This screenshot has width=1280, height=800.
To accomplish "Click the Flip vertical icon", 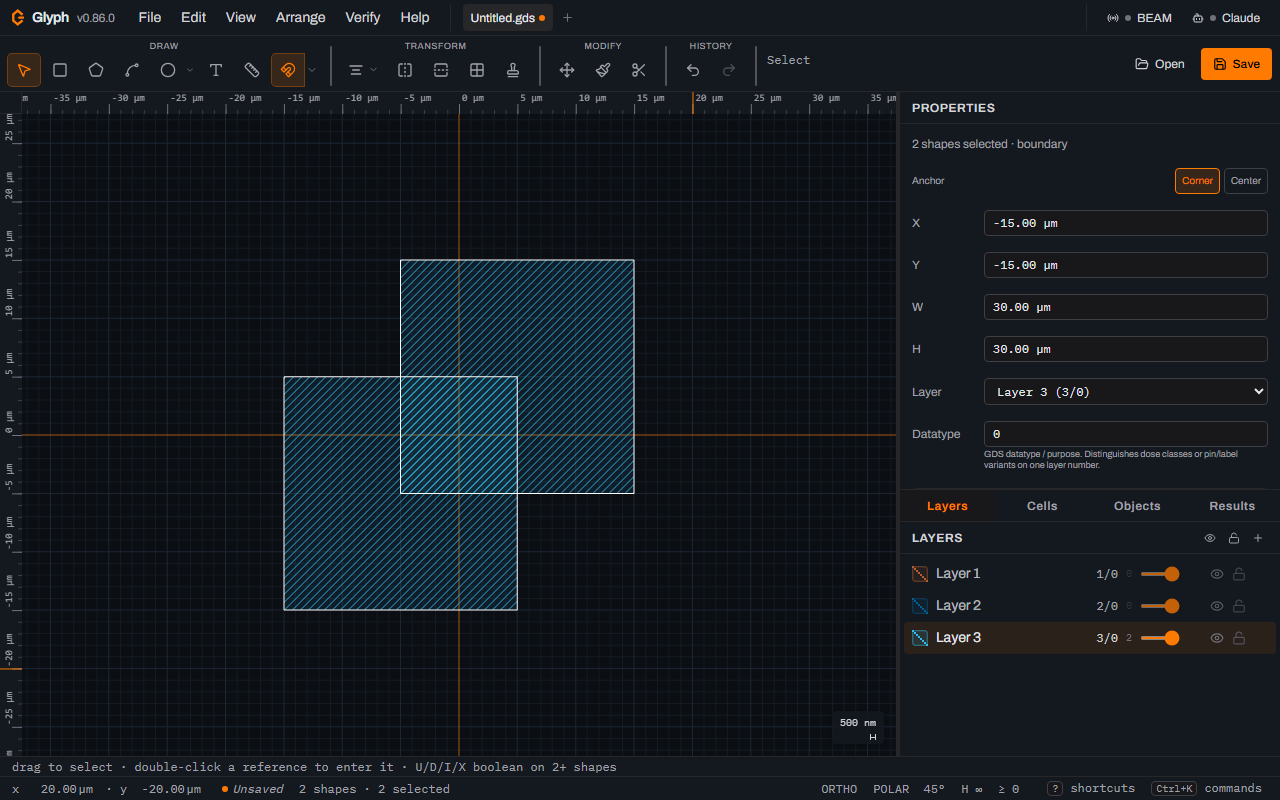I will (x=441, y=70).
